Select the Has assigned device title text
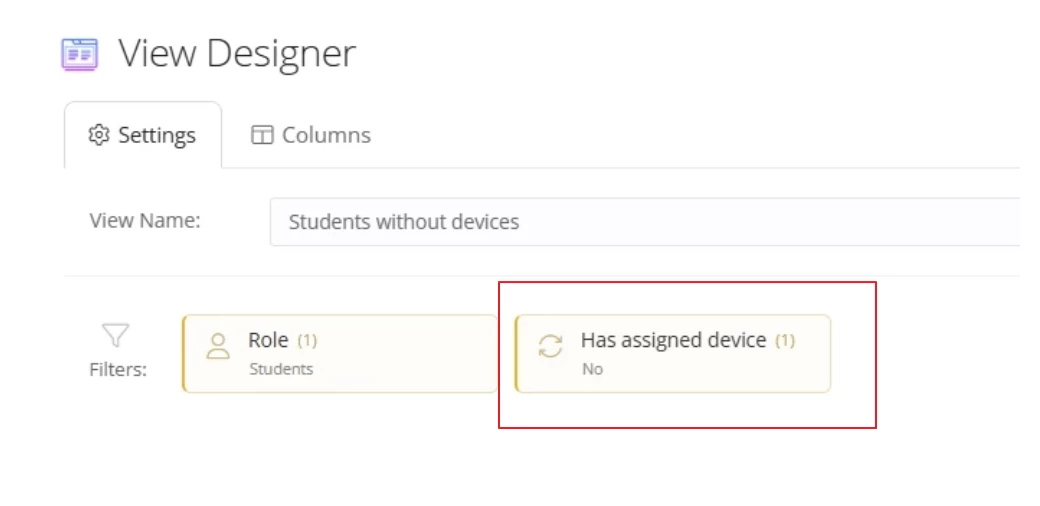The width and height of the screenshot is (1040, 506). pos(674,340)
